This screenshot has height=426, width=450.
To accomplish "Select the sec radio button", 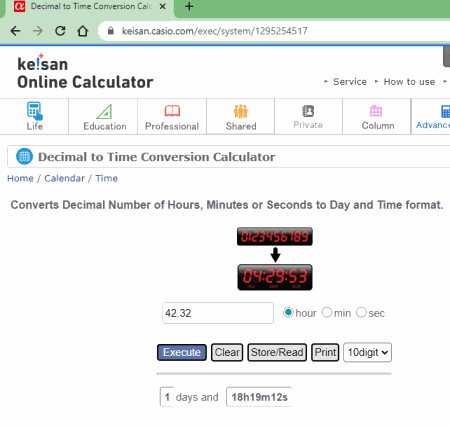I will (361, 313).
